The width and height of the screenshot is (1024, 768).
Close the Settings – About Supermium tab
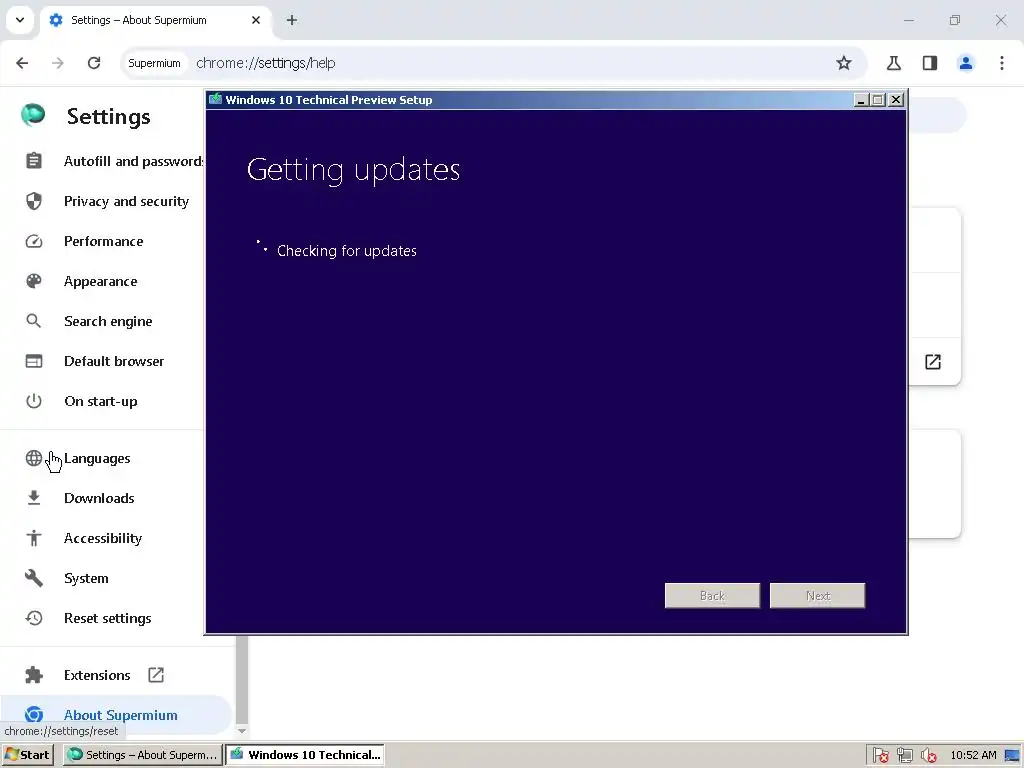256,20
